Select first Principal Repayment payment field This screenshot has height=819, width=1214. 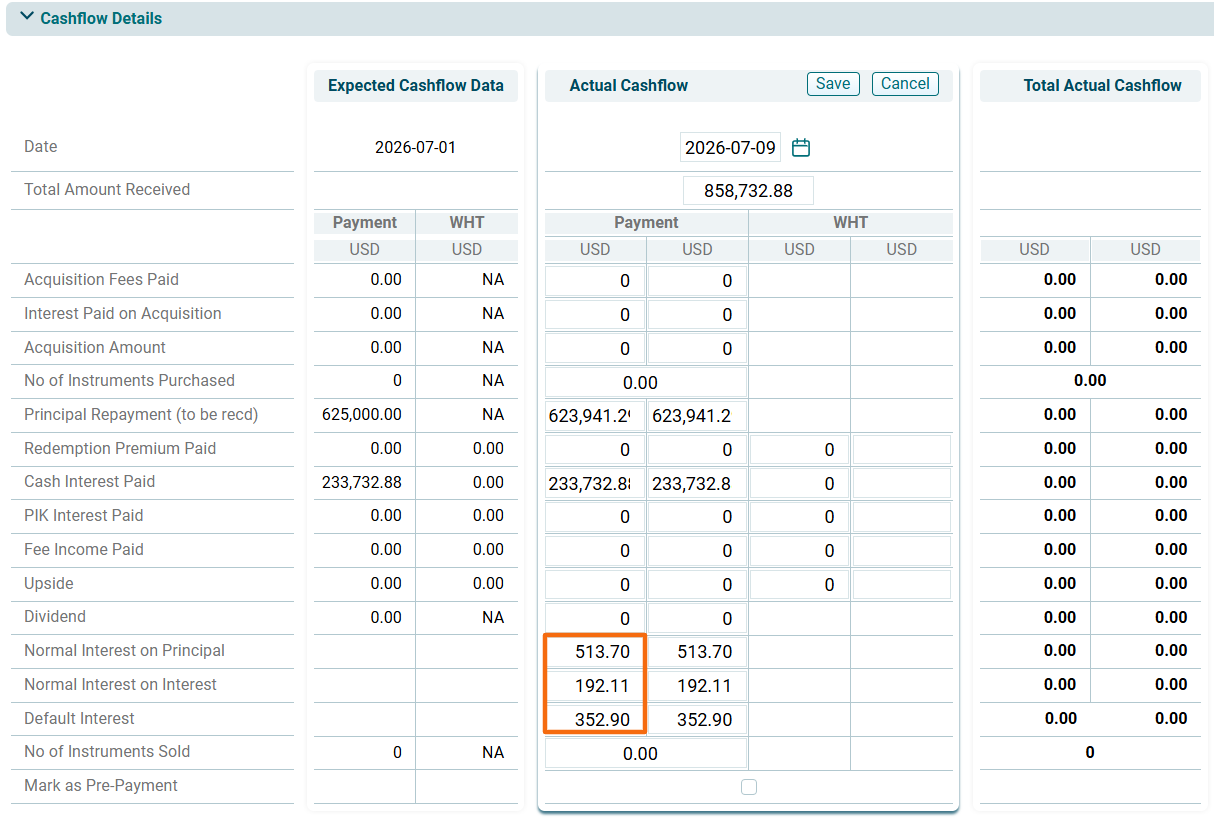click(595, 415)
